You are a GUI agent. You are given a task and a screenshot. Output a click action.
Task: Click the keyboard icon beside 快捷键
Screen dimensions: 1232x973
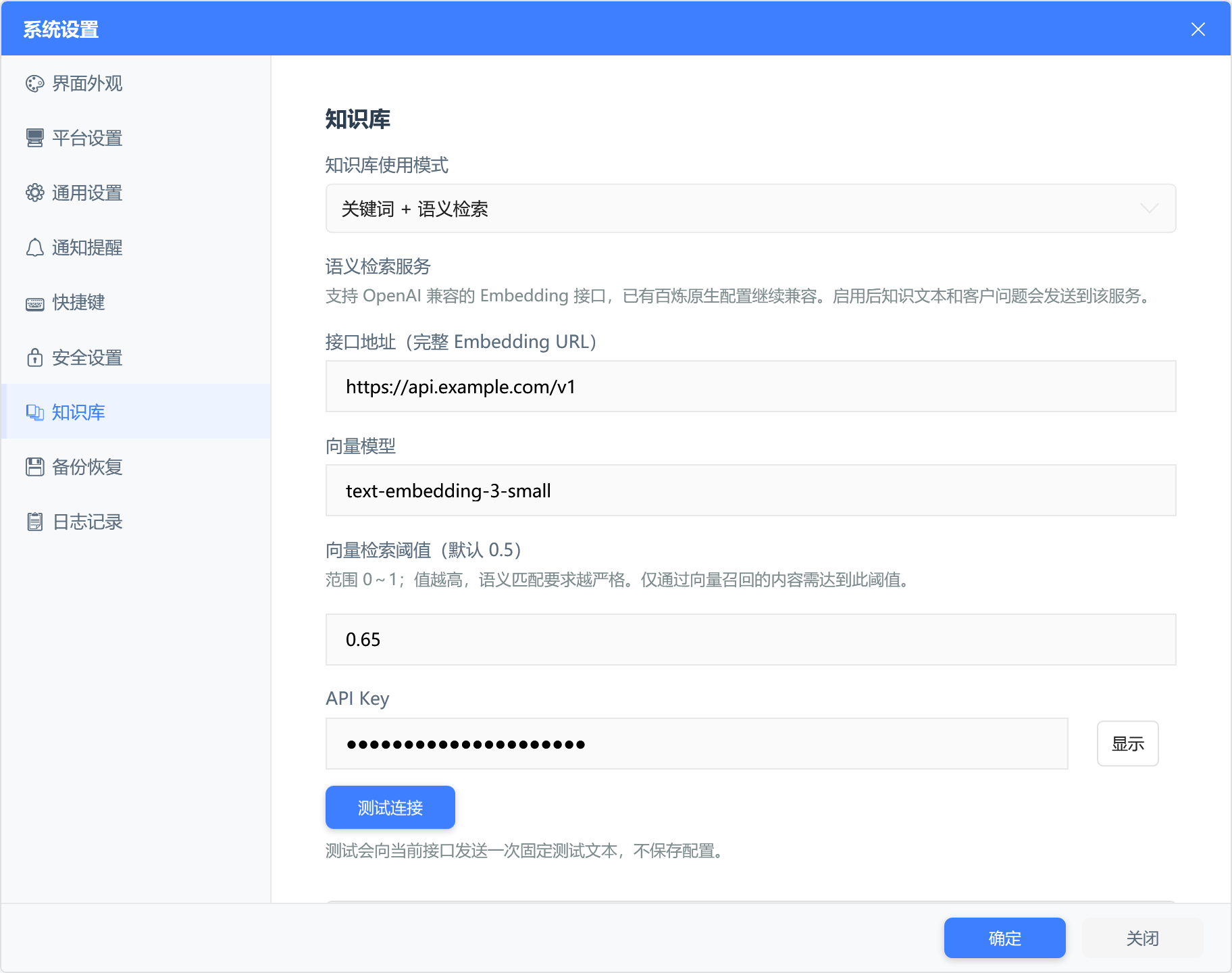click(34, 303)
